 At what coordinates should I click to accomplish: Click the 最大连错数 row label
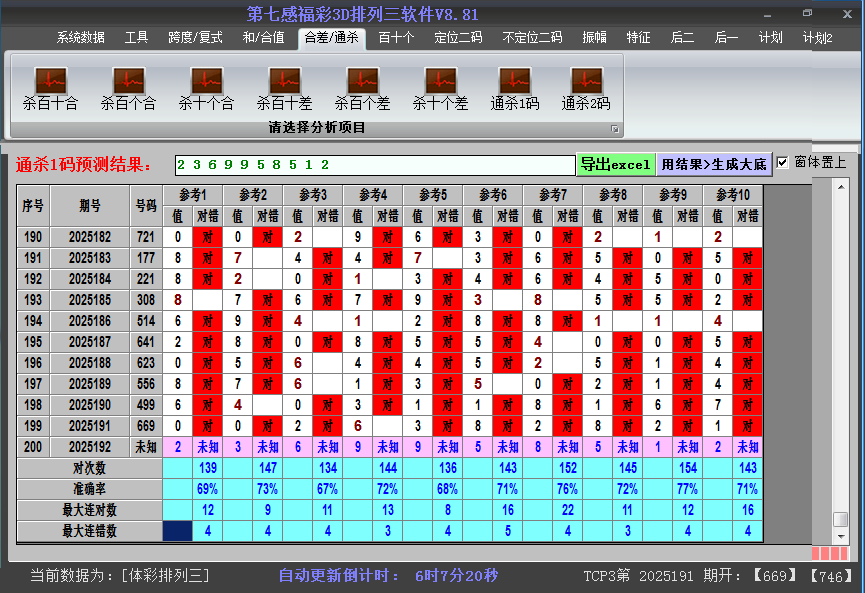pyautogui.click(x=89, y=531)
